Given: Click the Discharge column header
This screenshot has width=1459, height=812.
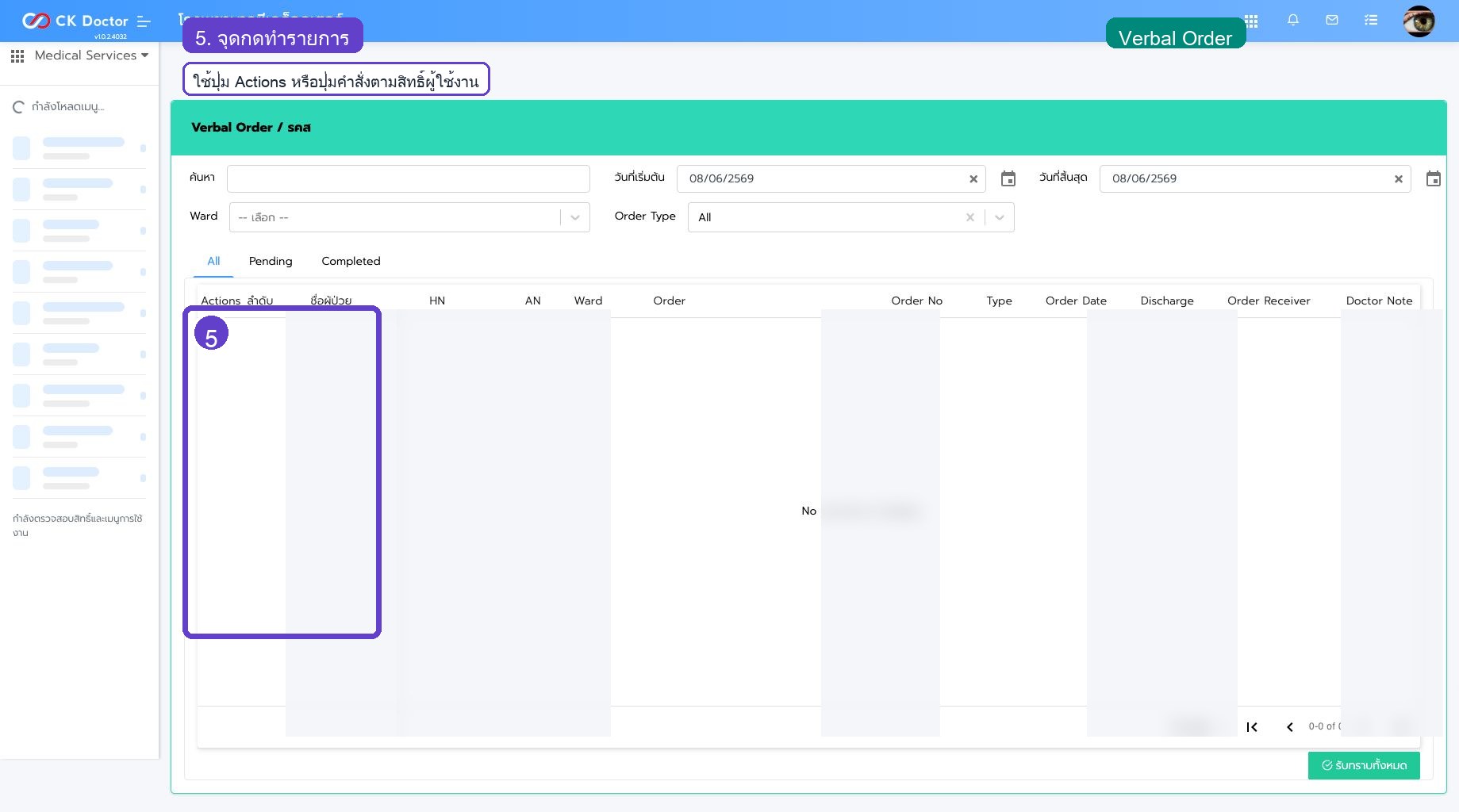Looking at the screenshot, I should (1167, 301).
